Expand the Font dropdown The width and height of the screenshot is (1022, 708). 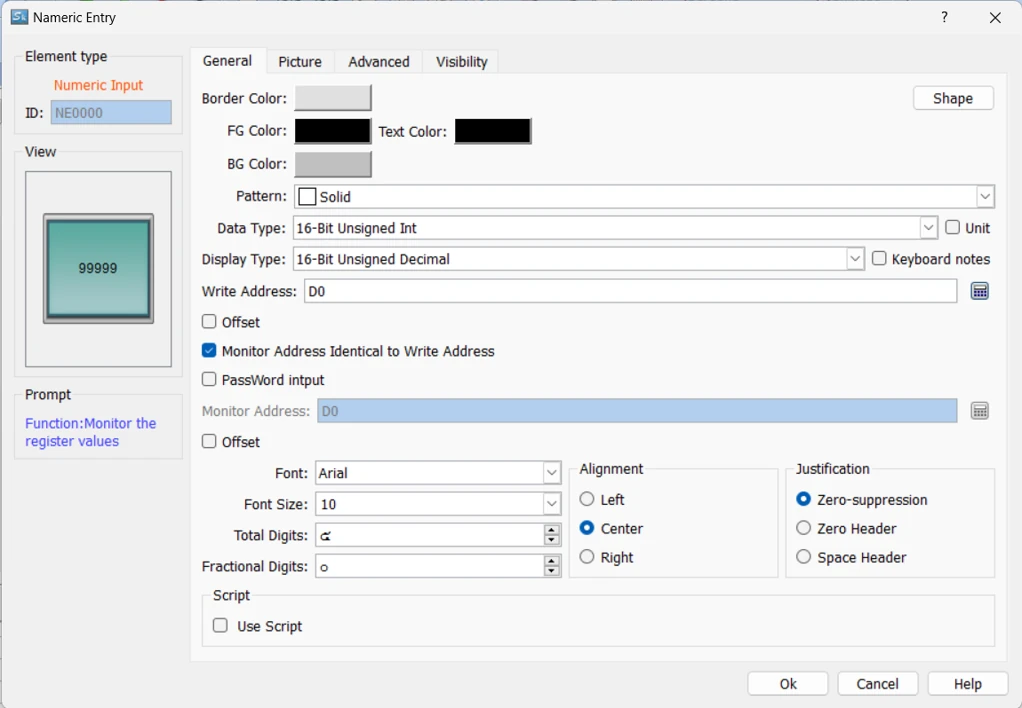[551, 473]
